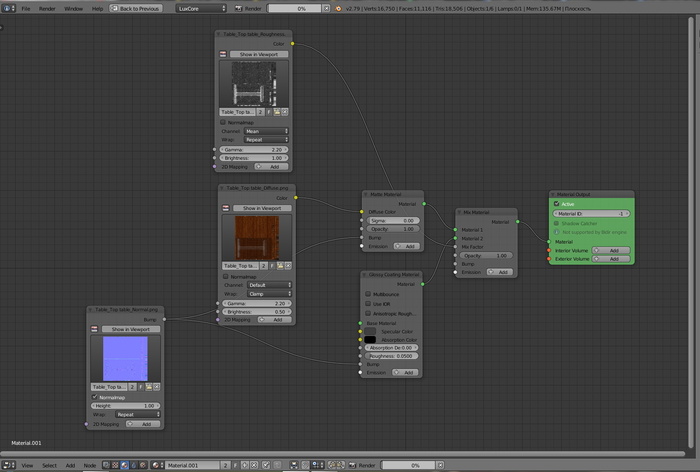Open the Add menu in node editor header
The width and height of the screenshot is (700, 472).
click(x=70, y=465)
